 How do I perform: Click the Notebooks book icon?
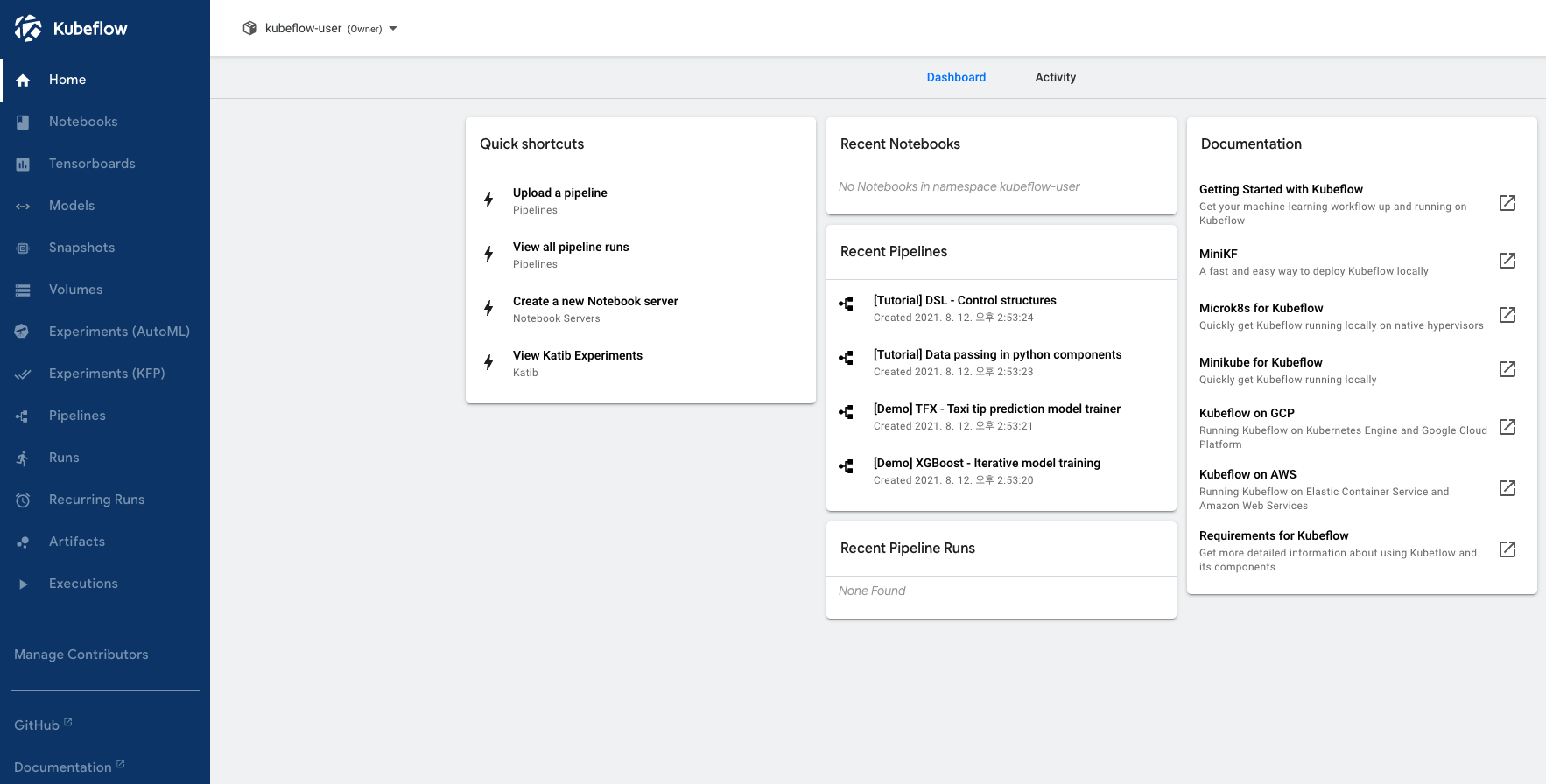point(23,122)
